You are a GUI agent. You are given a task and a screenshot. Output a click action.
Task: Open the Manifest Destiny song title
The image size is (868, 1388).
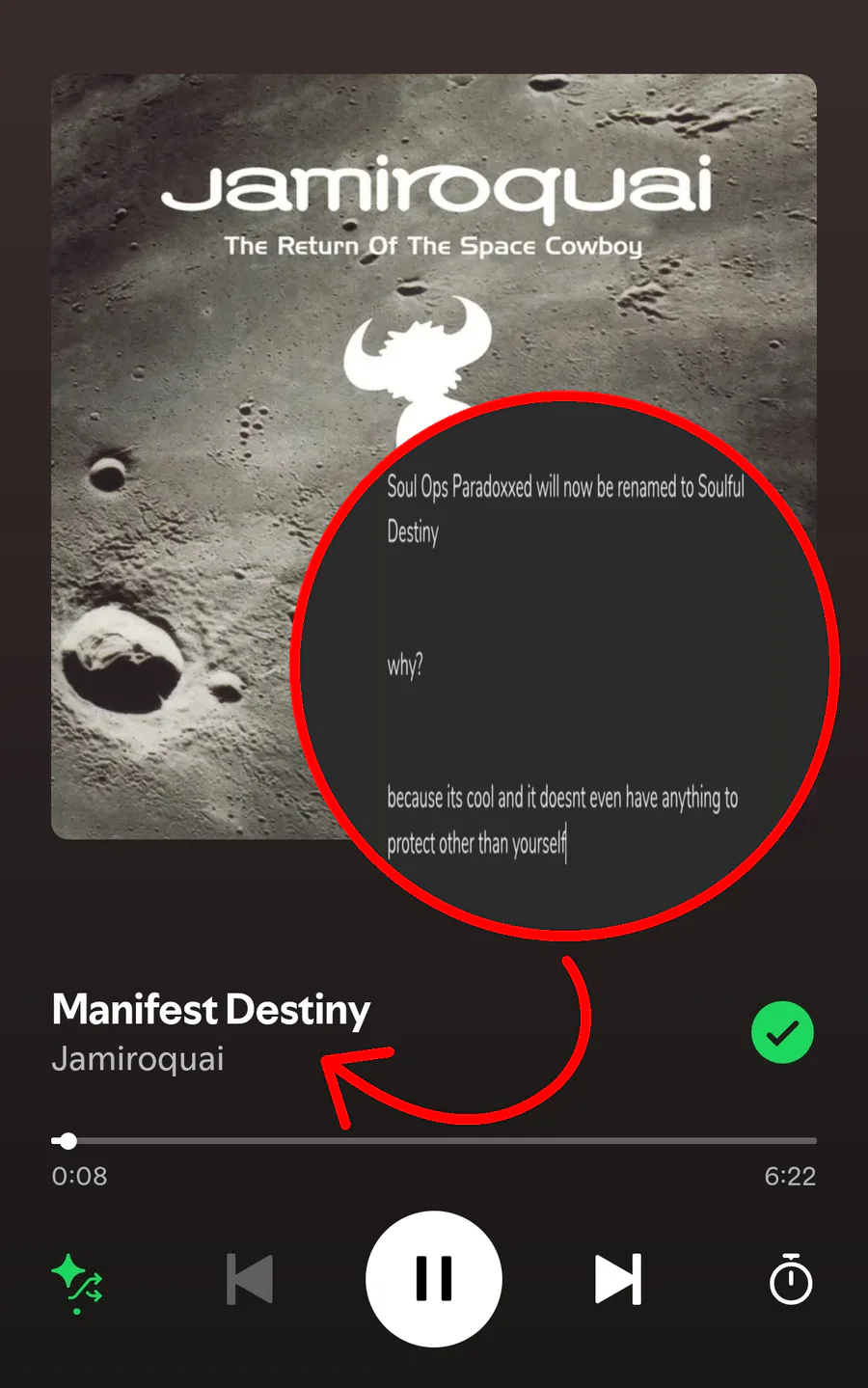[x=211, y=1010]
